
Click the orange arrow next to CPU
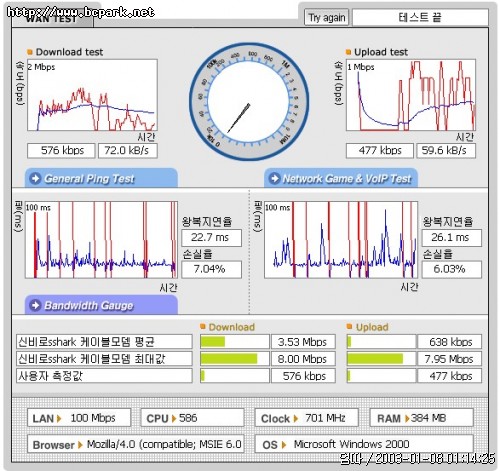coord(173,418)
